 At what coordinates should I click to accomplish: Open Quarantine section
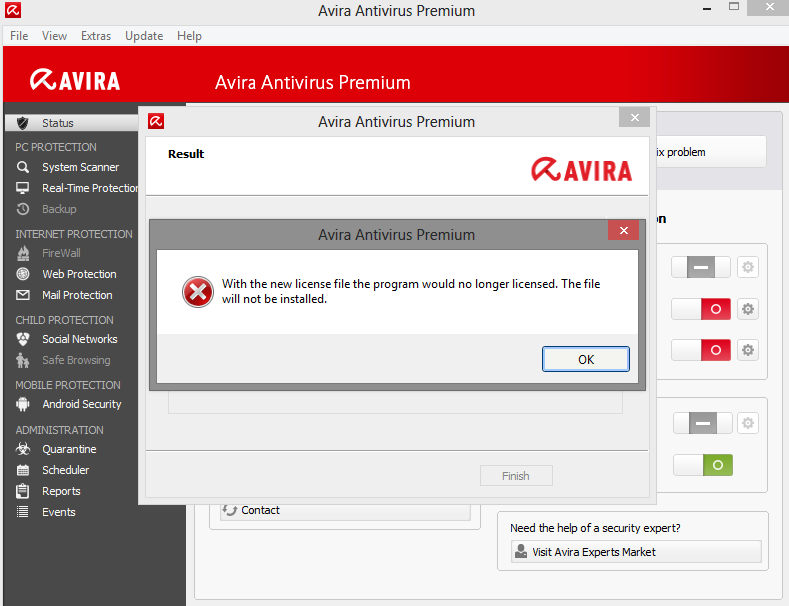(69, 449)
